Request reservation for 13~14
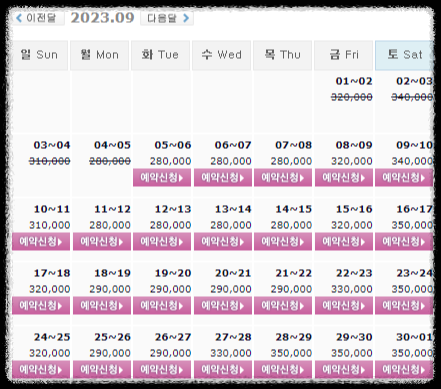Viewport: 441px width, 389px height. [223, 241]
